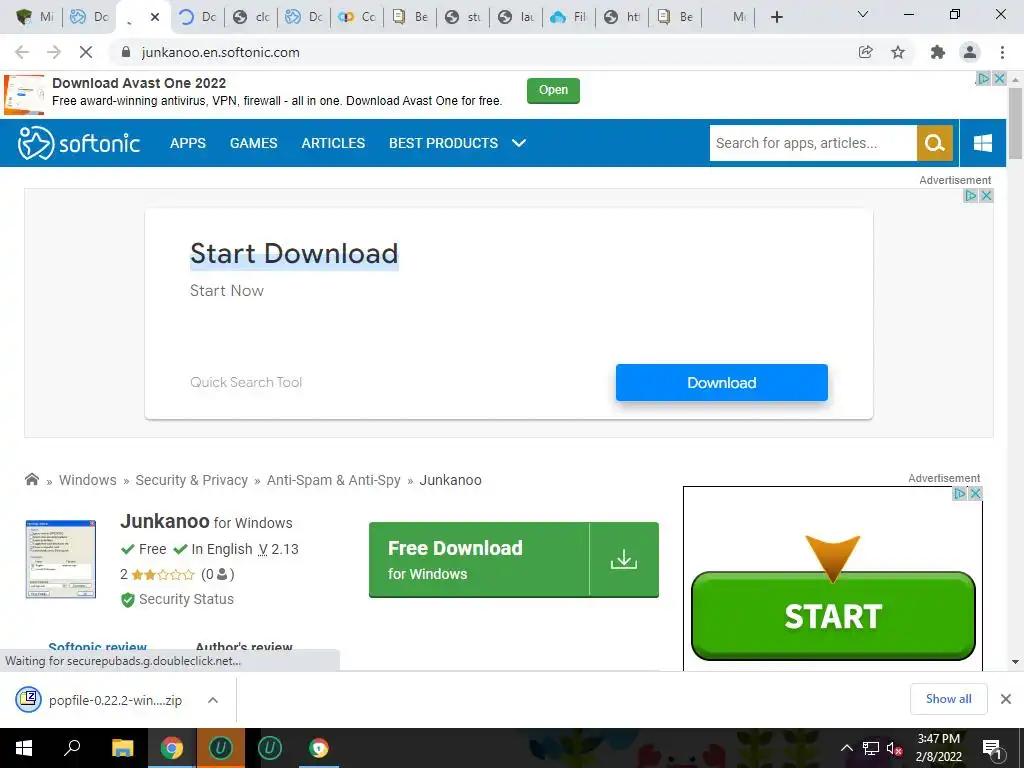The image size is (1024, 768).
Task: Click the muted volume tray icon
Action: point(894,748)
